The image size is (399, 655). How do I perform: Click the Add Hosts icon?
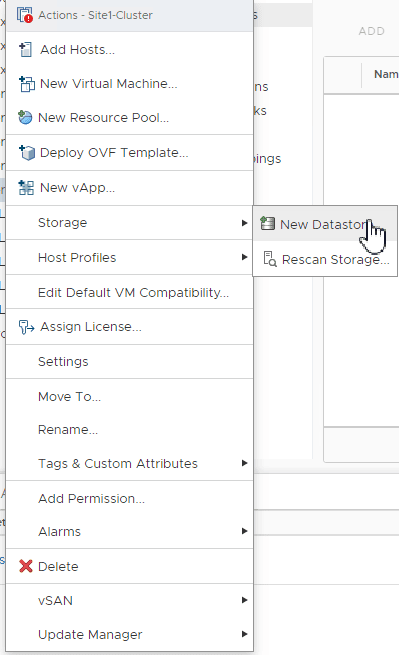click(25, 50)
